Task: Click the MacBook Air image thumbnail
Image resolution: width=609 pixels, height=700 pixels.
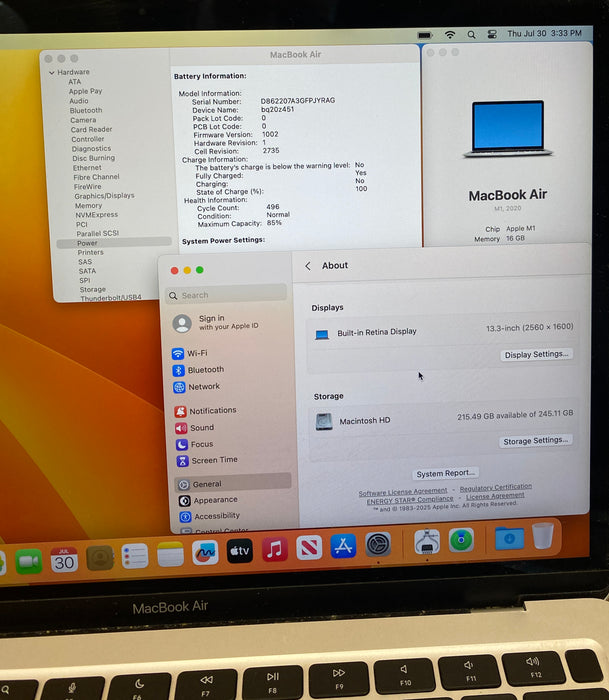Action: coord(508,129)
